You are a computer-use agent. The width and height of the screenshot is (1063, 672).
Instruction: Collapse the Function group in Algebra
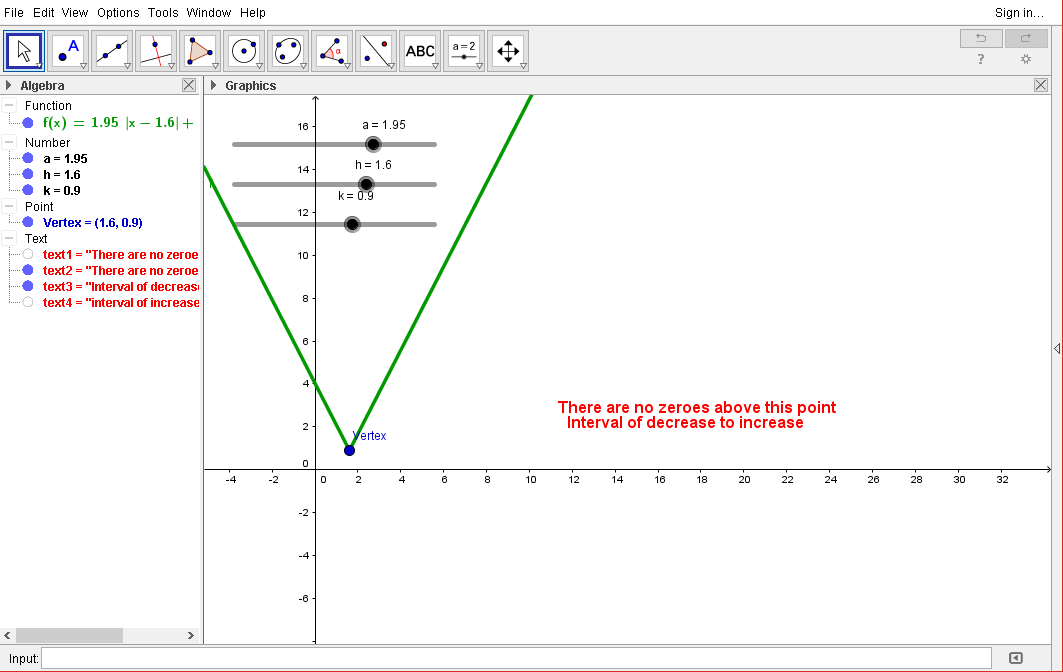click(9, 105)
